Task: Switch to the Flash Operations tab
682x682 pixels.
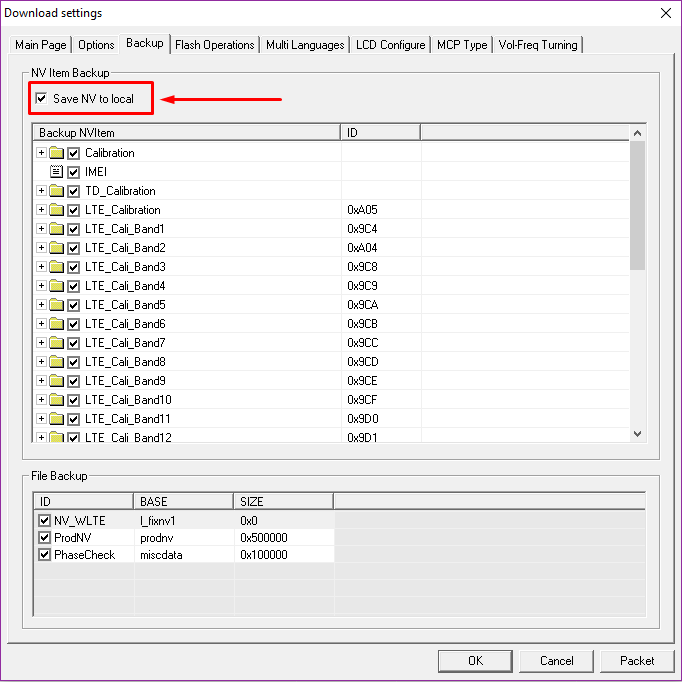Action: click(x=214, y=45)
